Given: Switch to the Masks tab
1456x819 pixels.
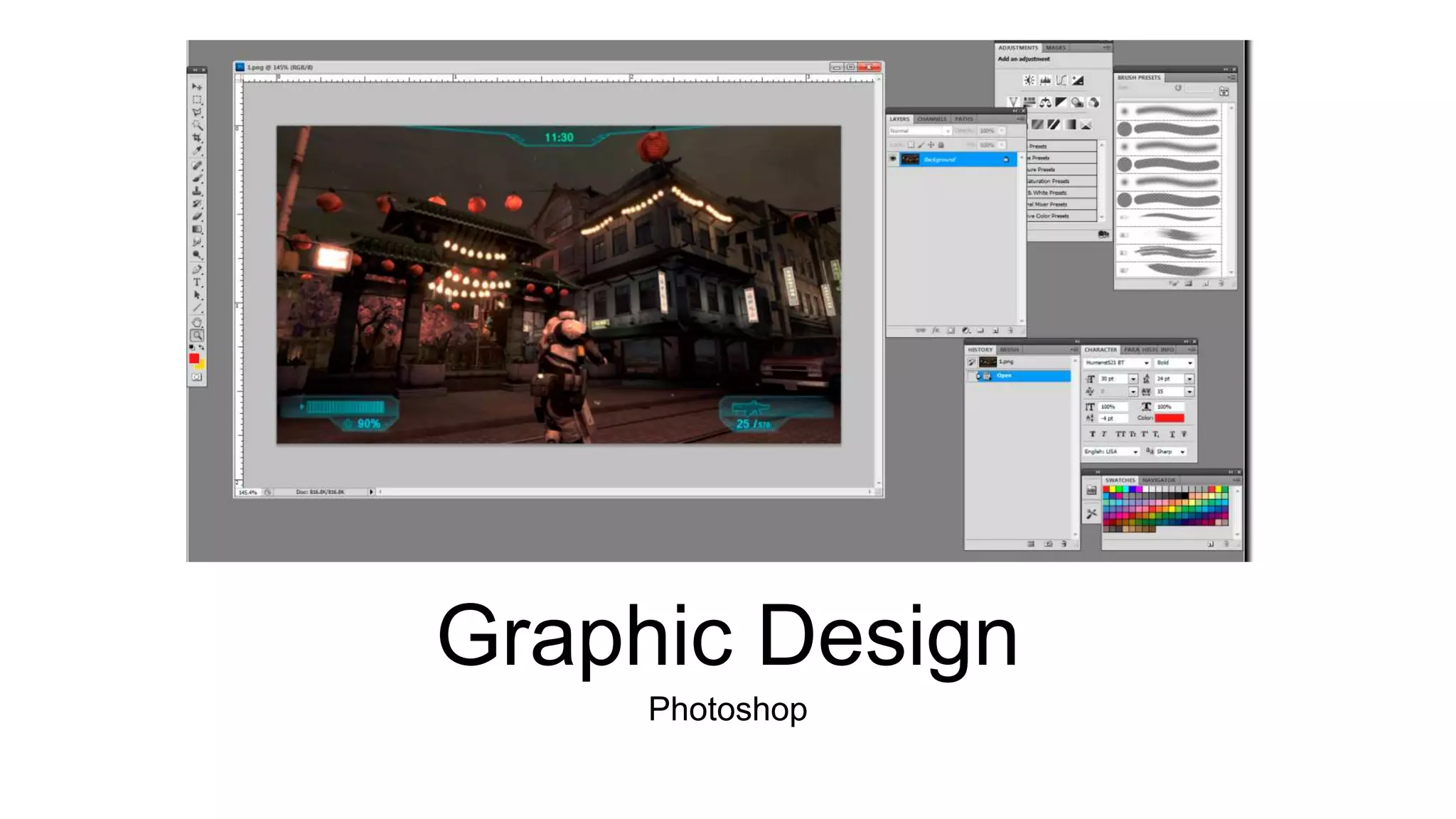Looking at the screenshot, I should point(1056,48).
